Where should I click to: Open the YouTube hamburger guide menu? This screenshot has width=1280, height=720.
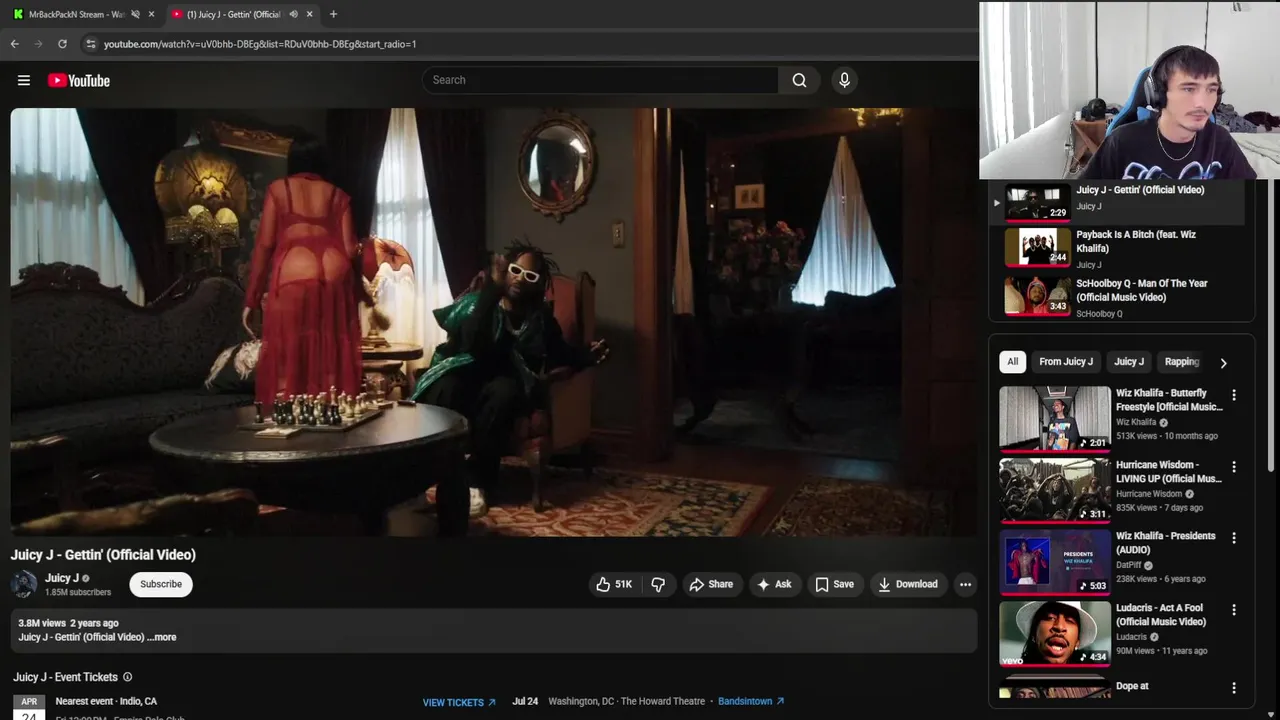point(24,80)
